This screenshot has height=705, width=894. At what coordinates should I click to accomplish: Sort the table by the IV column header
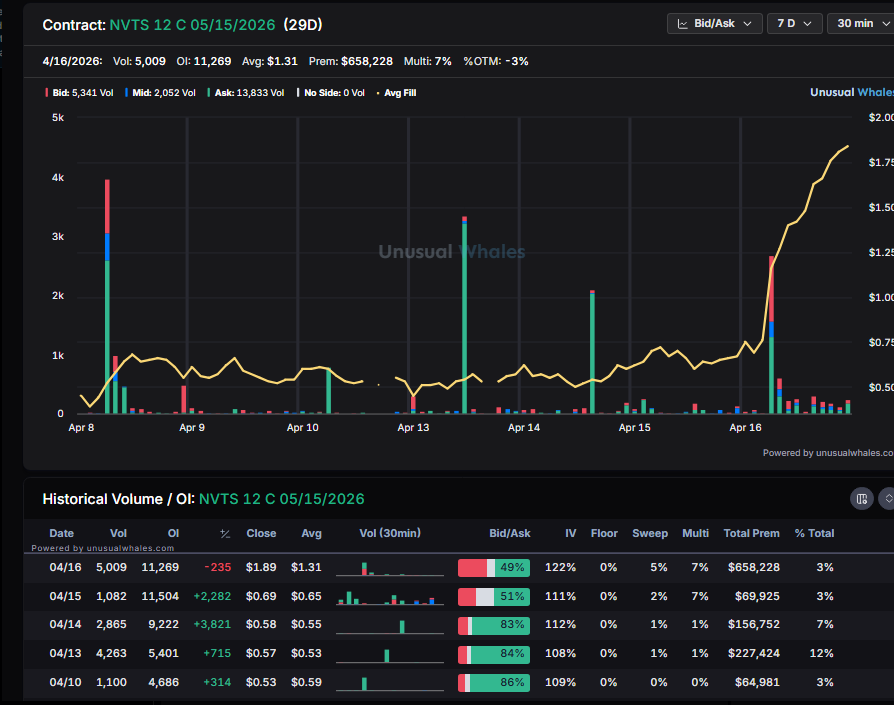(x=570, y=533)
